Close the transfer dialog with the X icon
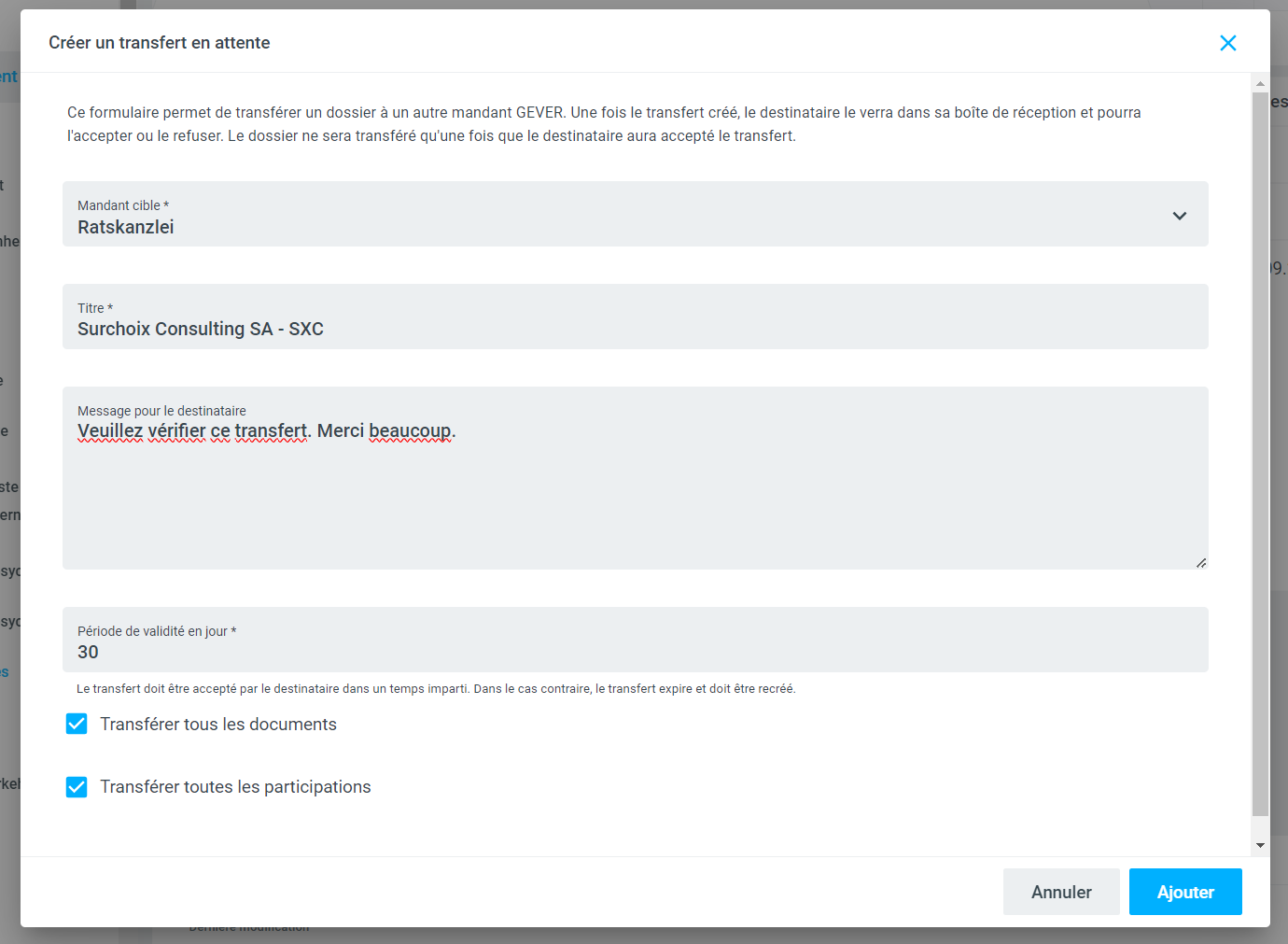1288x944 pixels. click(1227, 43)
